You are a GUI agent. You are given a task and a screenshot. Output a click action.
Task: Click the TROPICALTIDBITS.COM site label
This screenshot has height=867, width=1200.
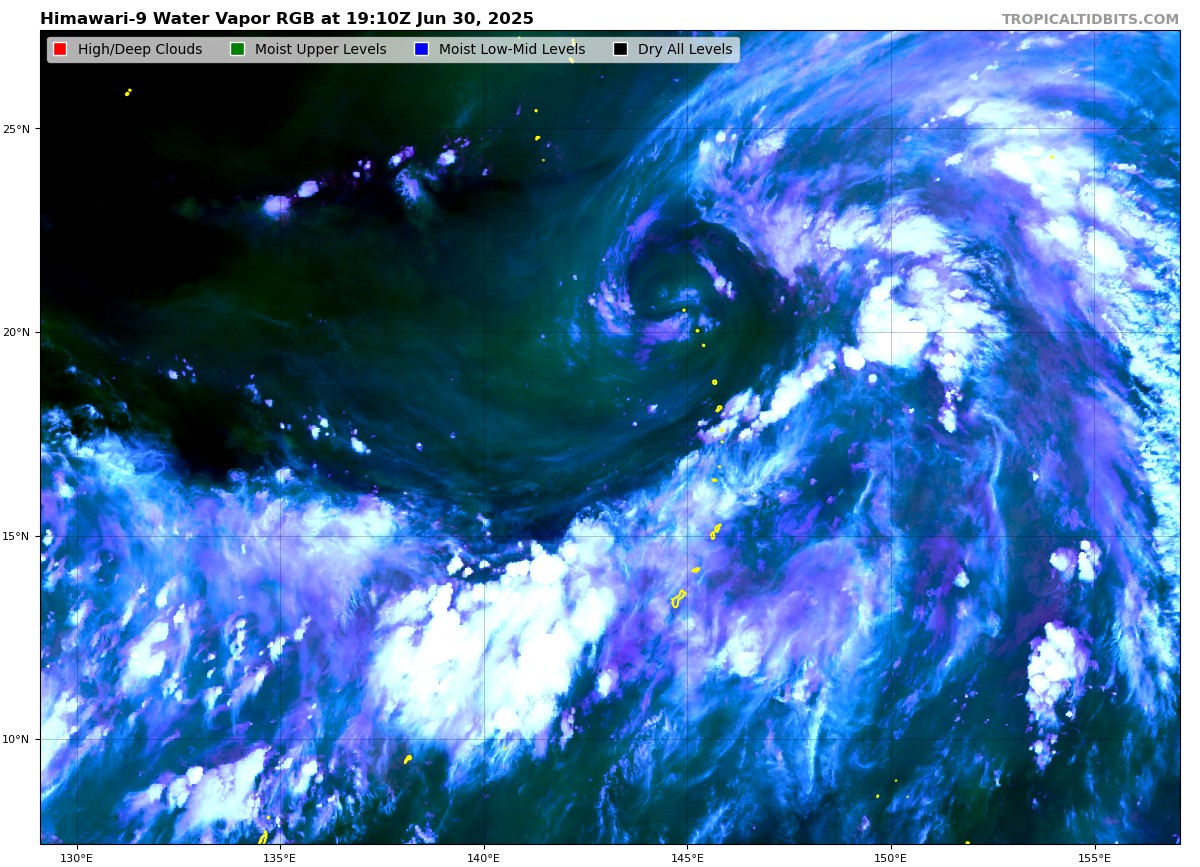click(1090, 19)
